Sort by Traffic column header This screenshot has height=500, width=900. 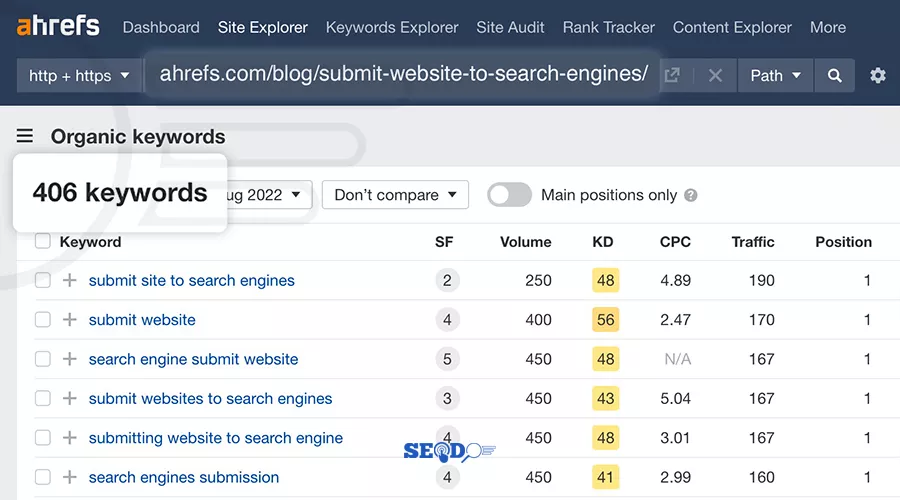(752, 242)
